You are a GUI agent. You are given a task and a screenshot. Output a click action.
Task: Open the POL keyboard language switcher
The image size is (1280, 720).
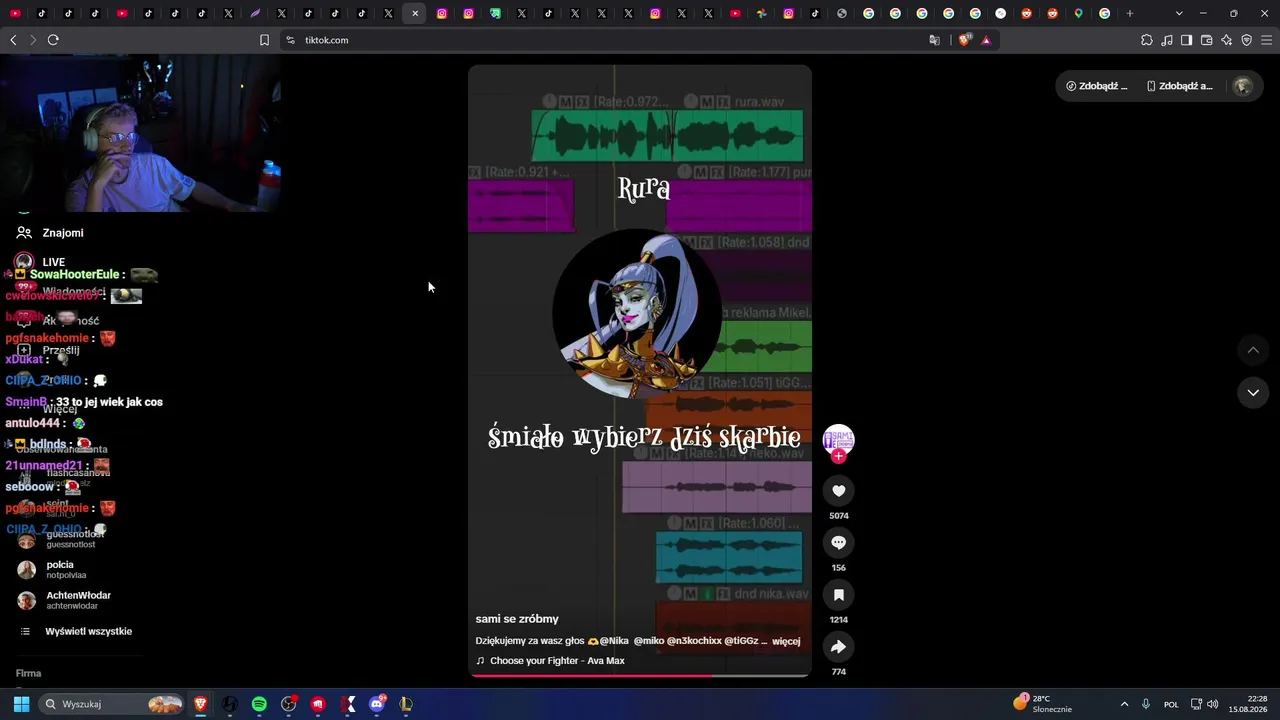[1171, 704]
